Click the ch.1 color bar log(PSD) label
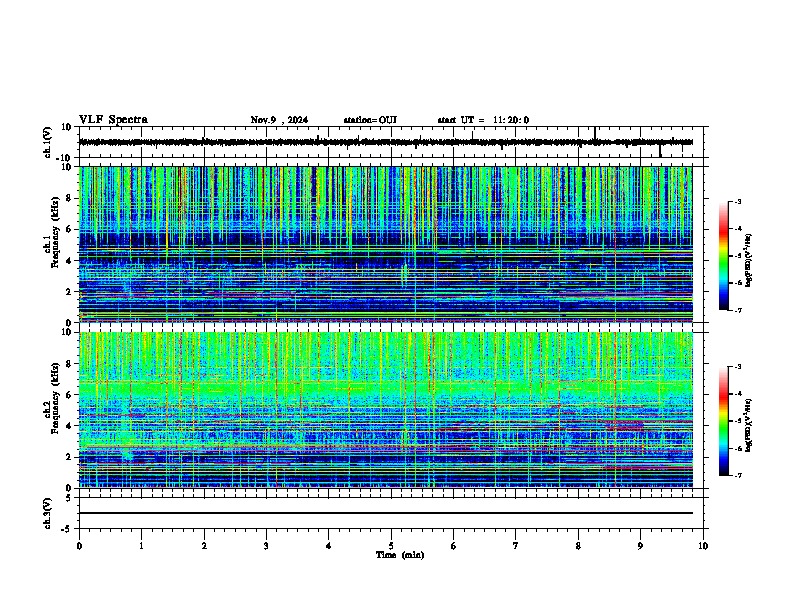Viewport: 792px width, 612px height. click(x=748, y=261)
